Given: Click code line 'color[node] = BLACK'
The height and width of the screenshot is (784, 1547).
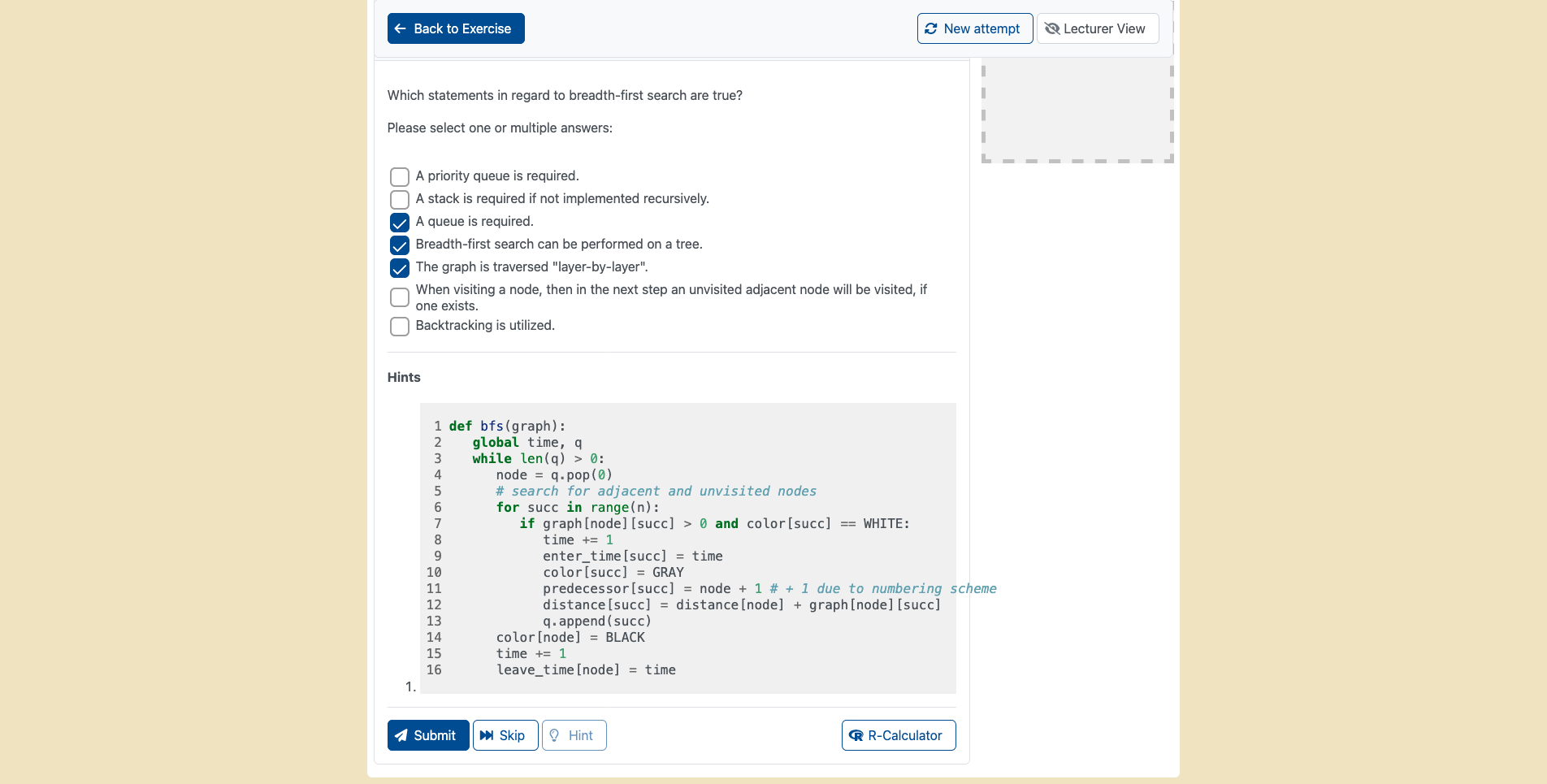Looking at the screenshot, I should click(x=570, y=637).
